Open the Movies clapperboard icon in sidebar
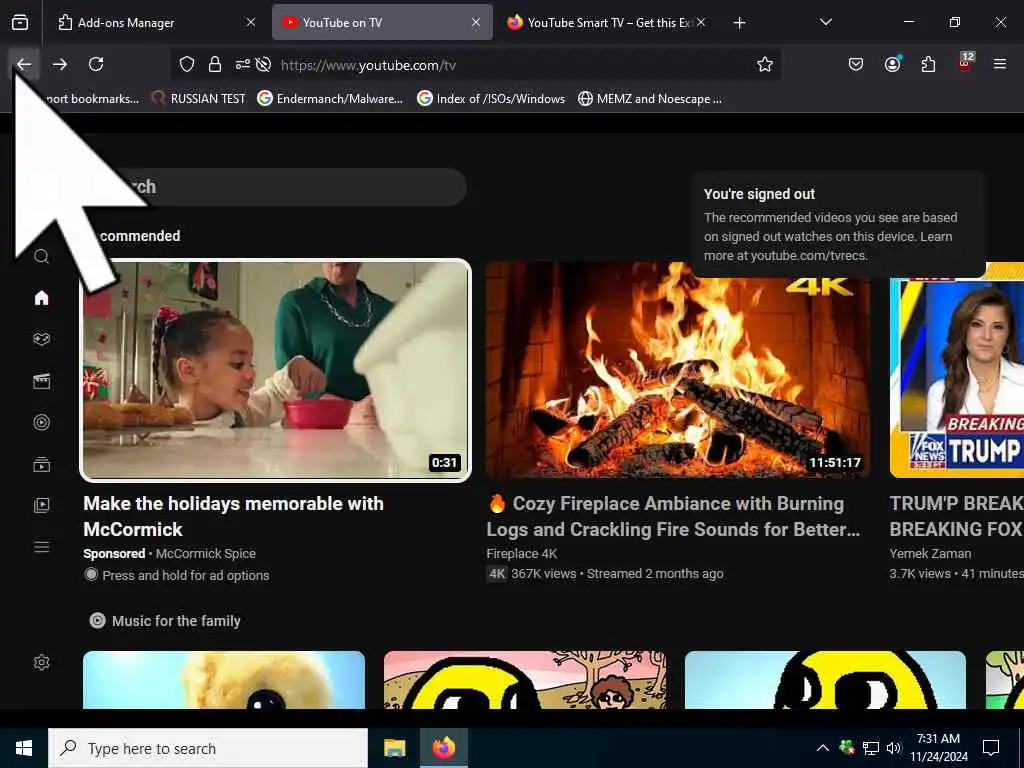1024x768 pixels. [41, 381]
